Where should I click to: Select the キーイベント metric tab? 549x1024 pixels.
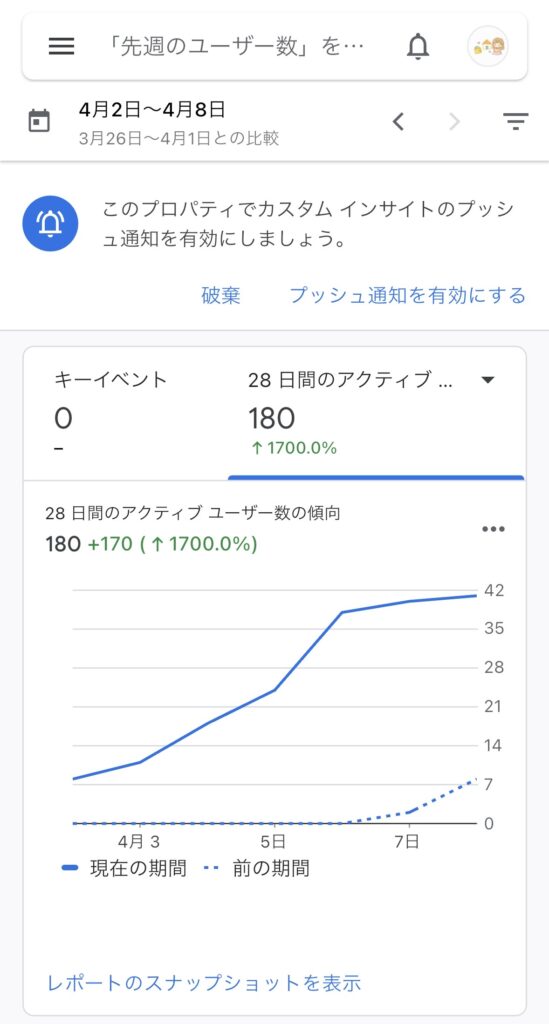coord(126,415)
